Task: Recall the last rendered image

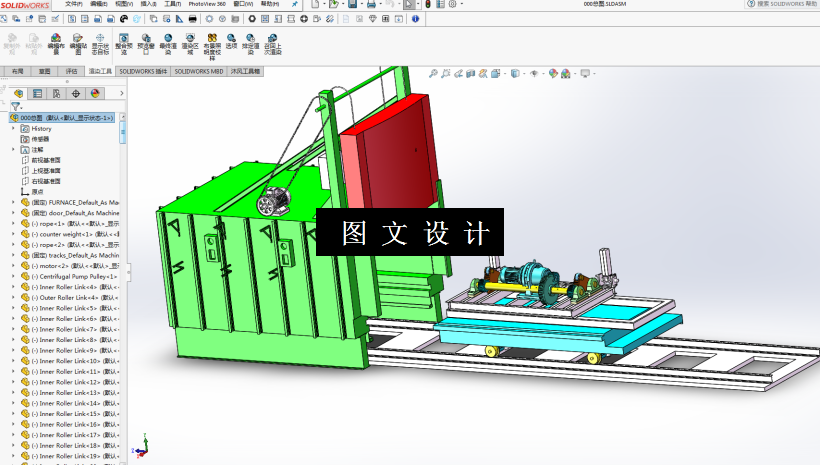Action: point(272,44)
